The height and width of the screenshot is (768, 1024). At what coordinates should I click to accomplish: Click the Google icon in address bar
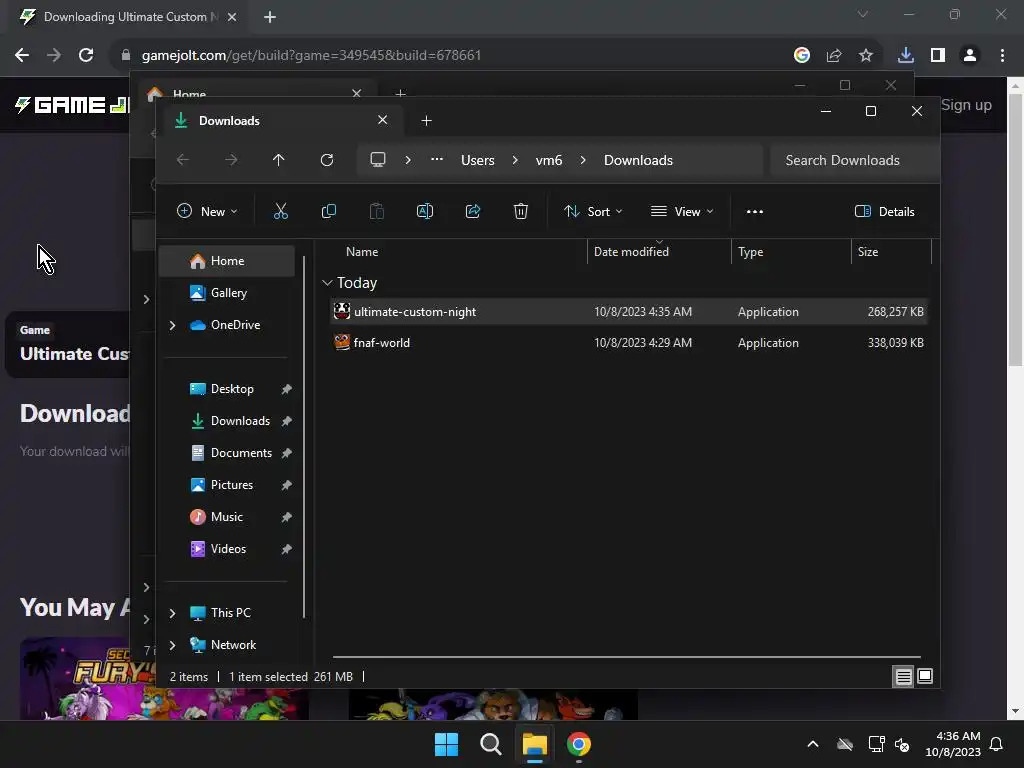point(802,55)
